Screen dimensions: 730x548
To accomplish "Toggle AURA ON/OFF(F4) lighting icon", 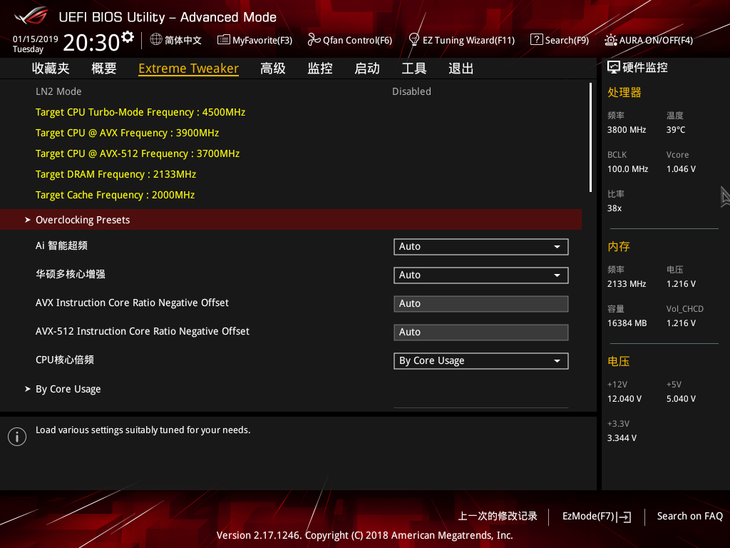I will pyautogui.click(x=611, y=40).
